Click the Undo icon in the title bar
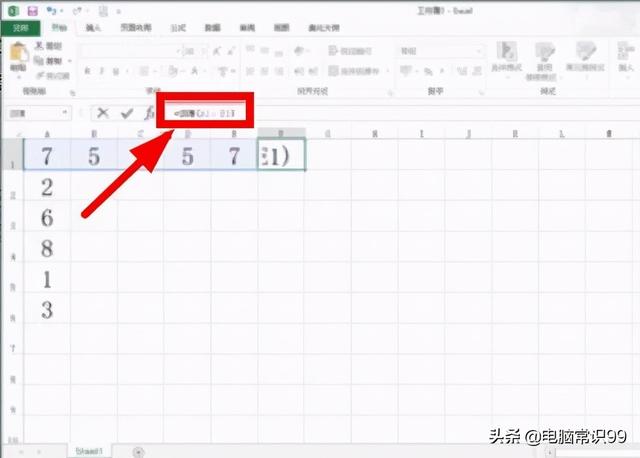This screenshot has width=640, height=458. pos(51,11)
